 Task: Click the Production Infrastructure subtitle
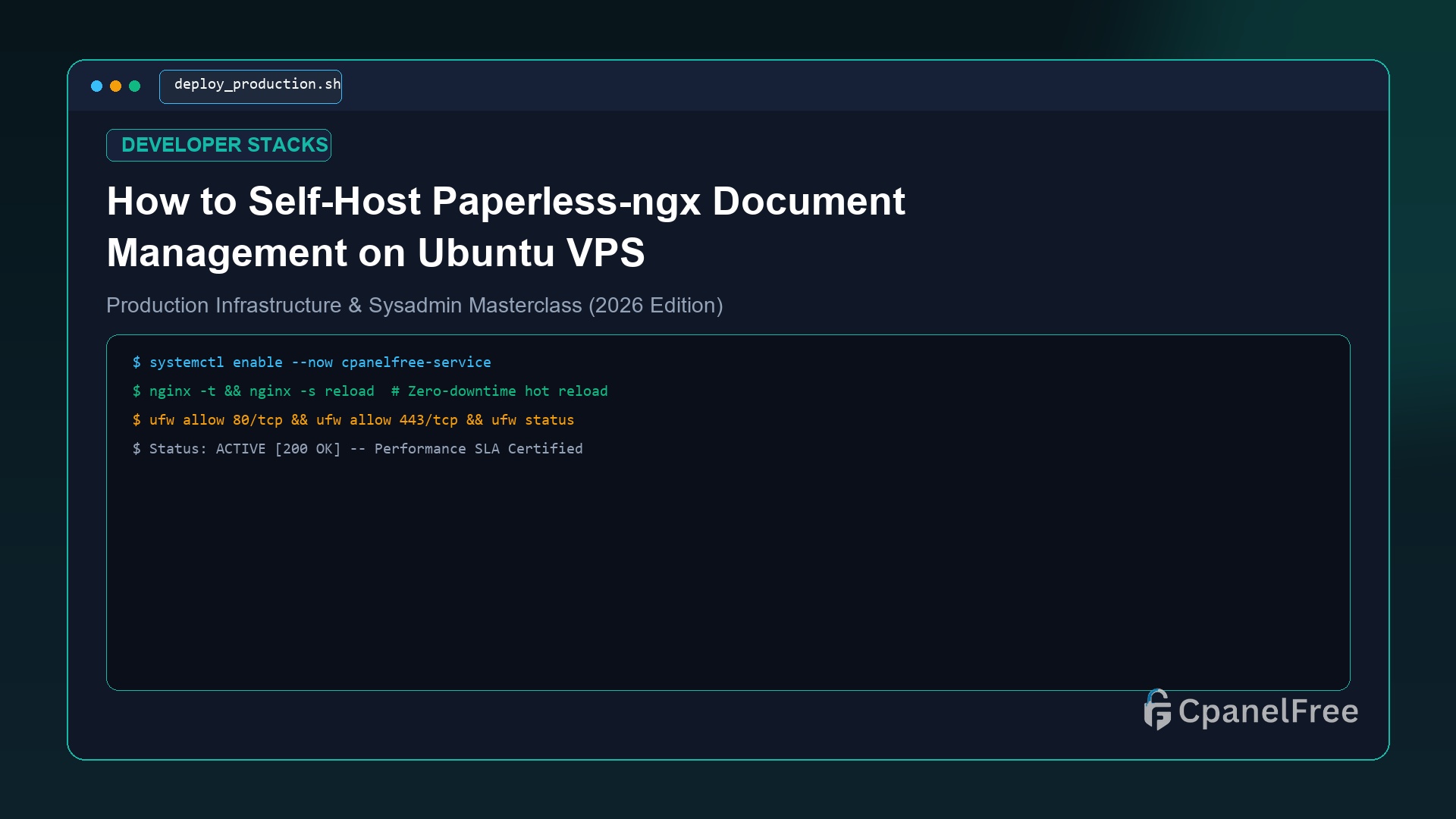coord(414,306)
